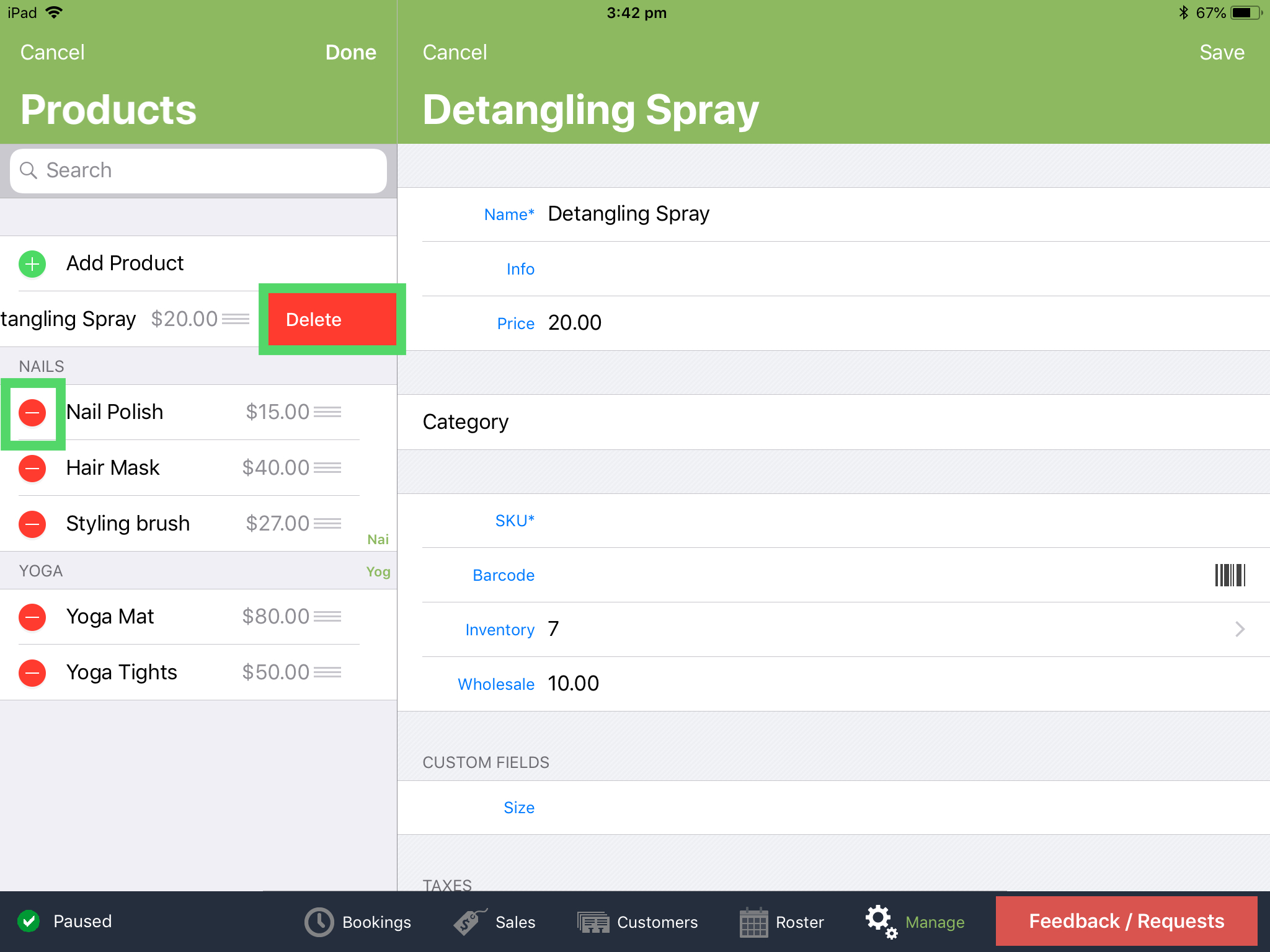Select the Yoga Mat product name
Viewport: 1270px width, 952px height.
tap(110, 617)
